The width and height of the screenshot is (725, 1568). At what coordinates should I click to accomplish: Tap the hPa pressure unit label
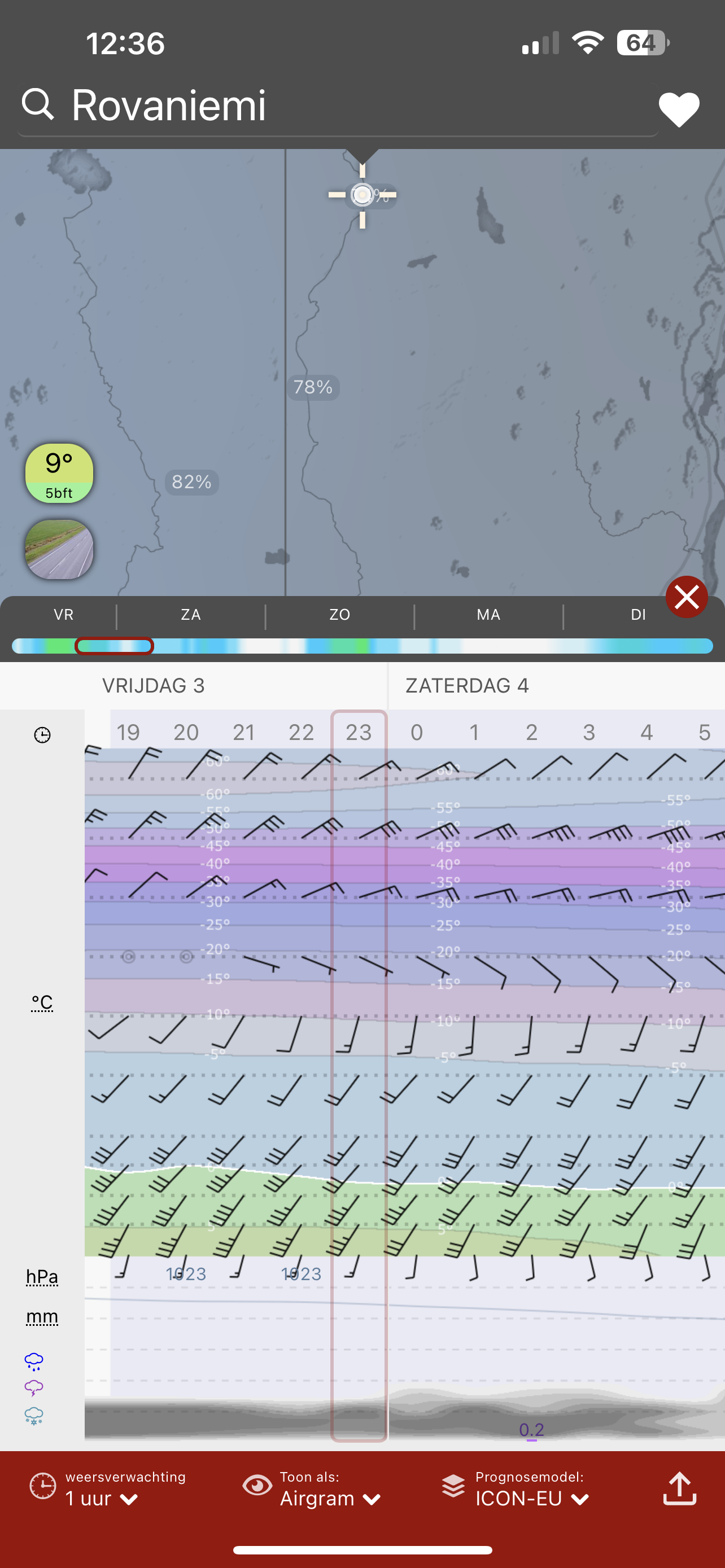(x=42, y=1276)
